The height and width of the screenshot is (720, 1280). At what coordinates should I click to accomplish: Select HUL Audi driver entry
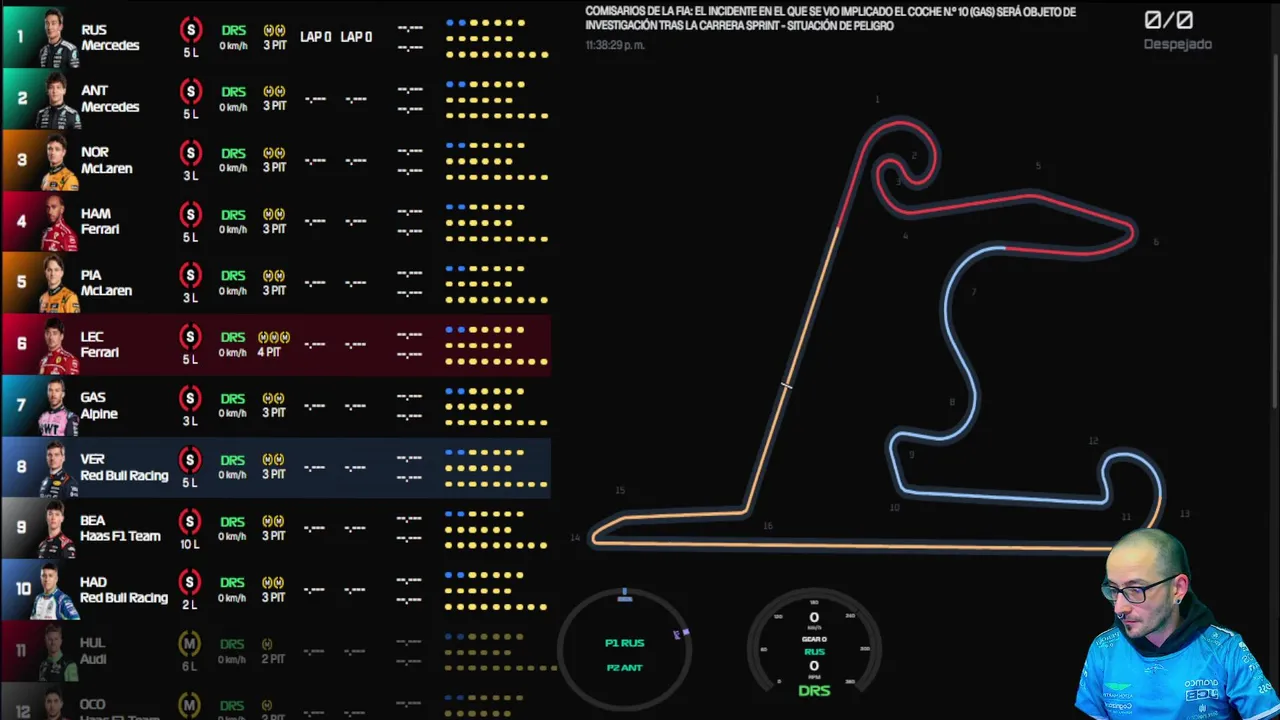(93, 651)
